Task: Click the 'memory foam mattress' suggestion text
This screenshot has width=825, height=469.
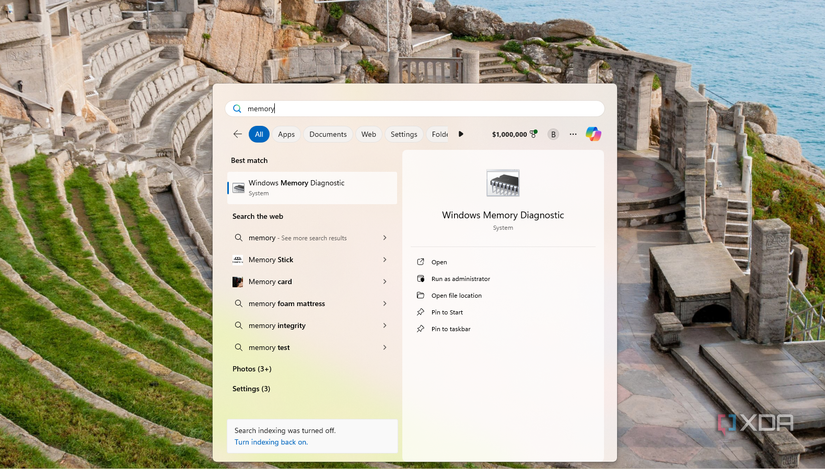Action: point(287,304)
